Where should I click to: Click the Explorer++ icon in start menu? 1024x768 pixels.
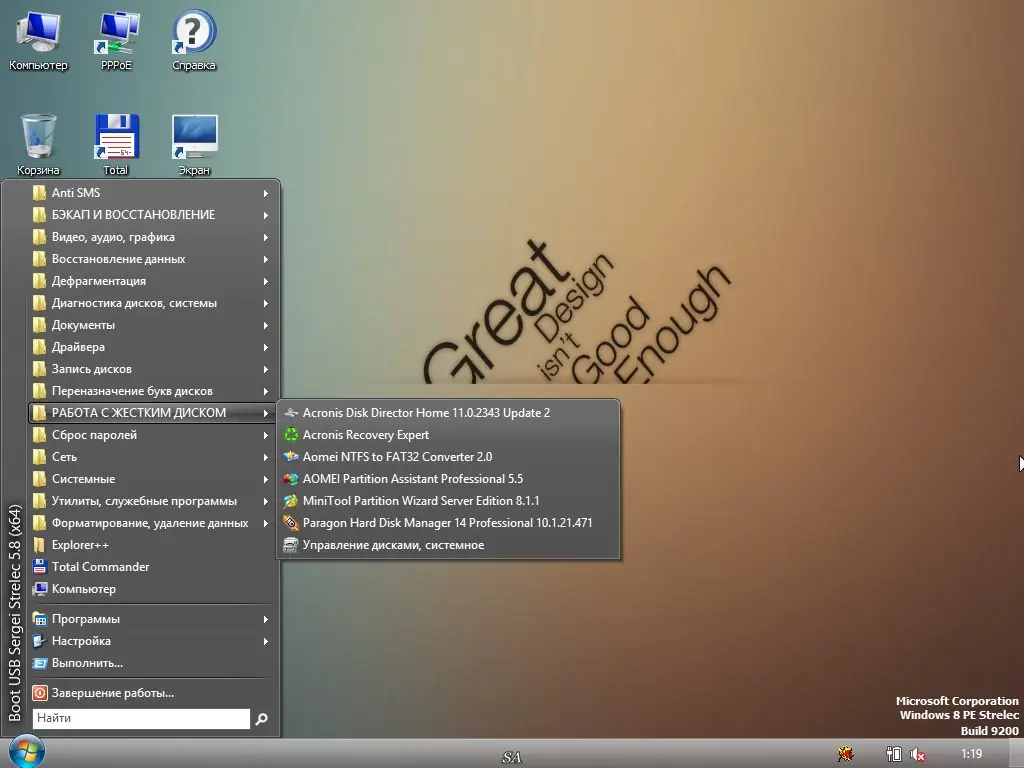coord(39,545)
